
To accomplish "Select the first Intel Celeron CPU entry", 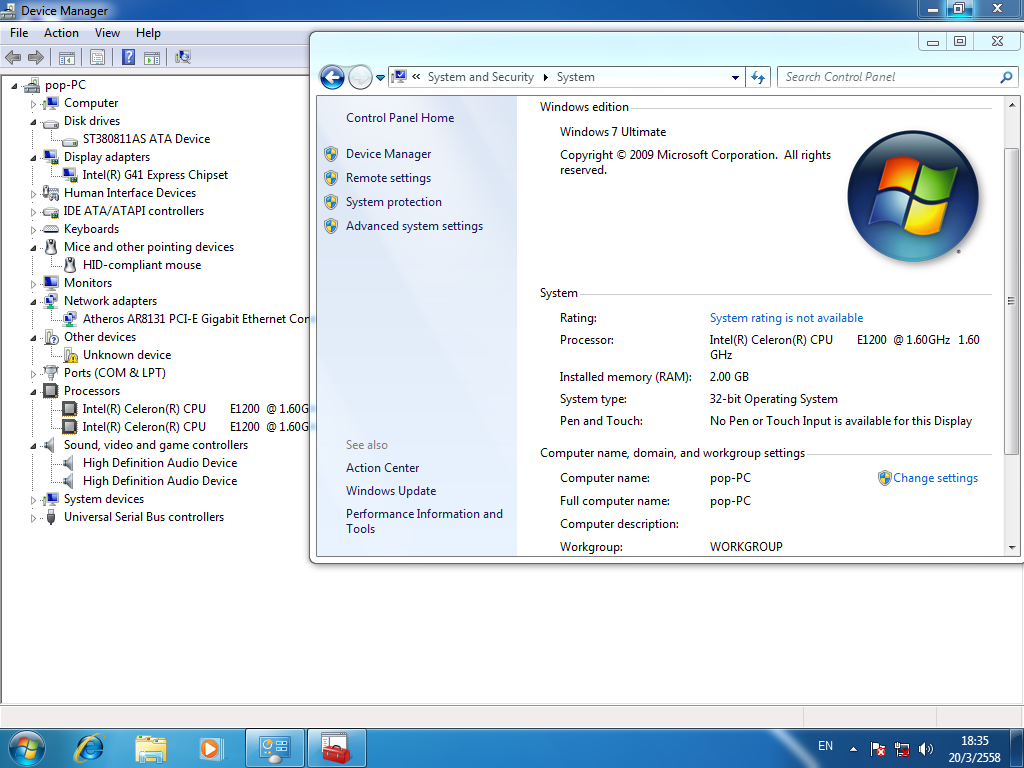I will (195, 409).
